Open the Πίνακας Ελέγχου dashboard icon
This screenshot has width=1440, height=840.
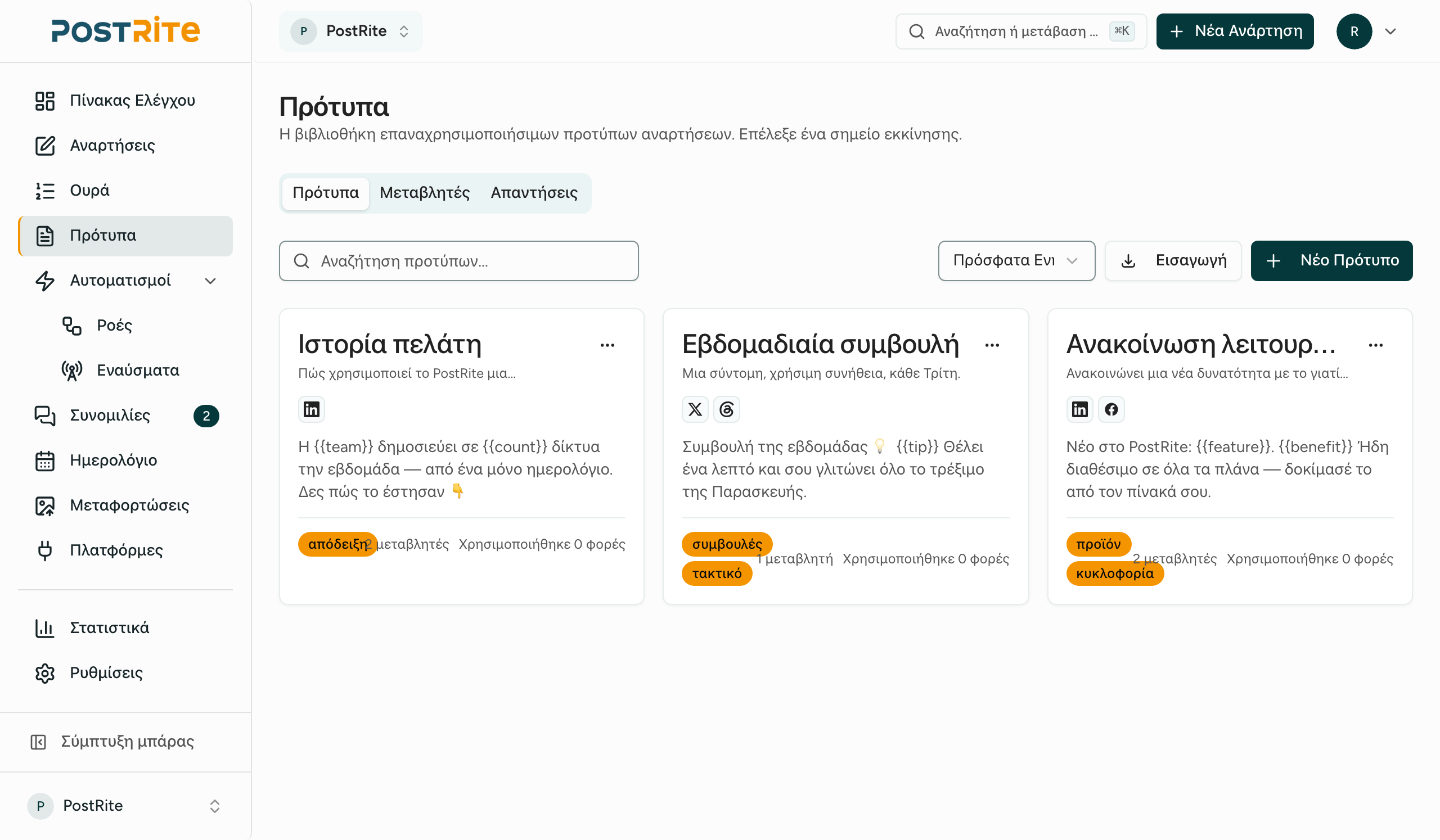coord(44,101)
